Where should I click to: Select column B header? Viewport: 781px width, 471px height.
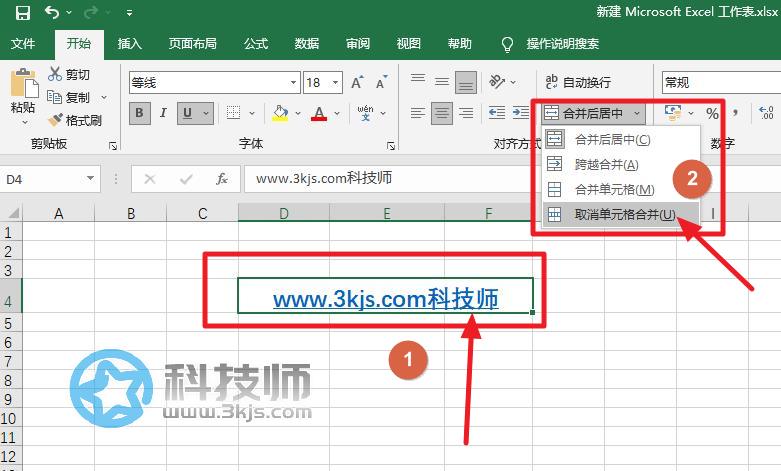[x=130, y=214]
